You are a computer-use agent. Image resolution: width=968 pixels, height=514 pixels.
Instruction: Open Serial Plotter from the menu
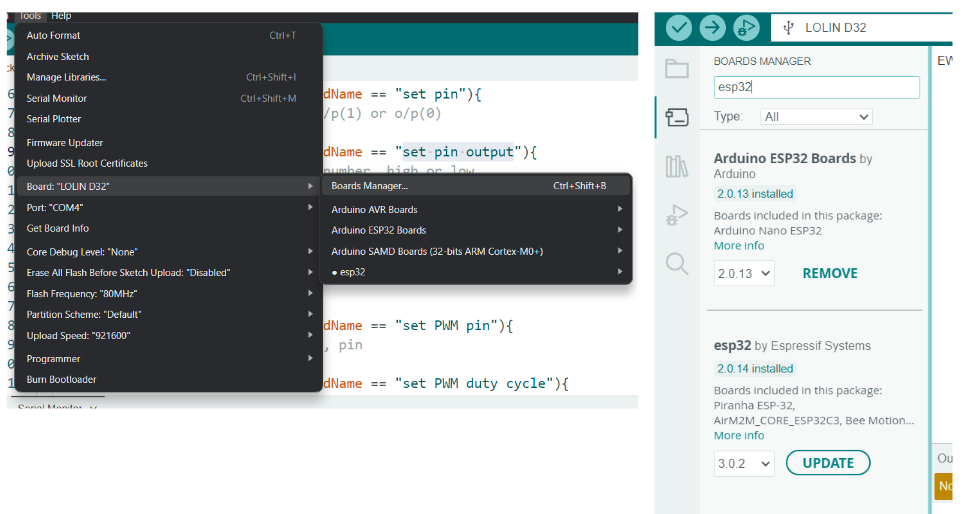point(168,119)
